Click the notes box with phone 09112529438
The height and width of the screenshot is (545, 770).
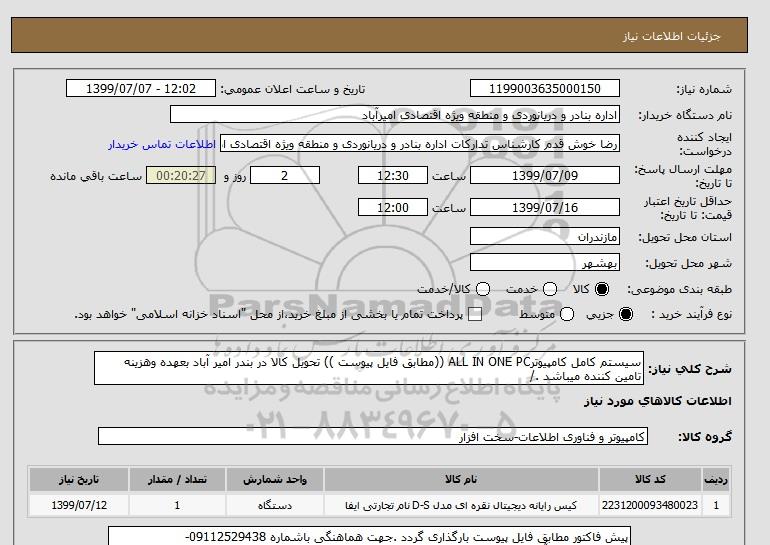(x=369, y=536)
